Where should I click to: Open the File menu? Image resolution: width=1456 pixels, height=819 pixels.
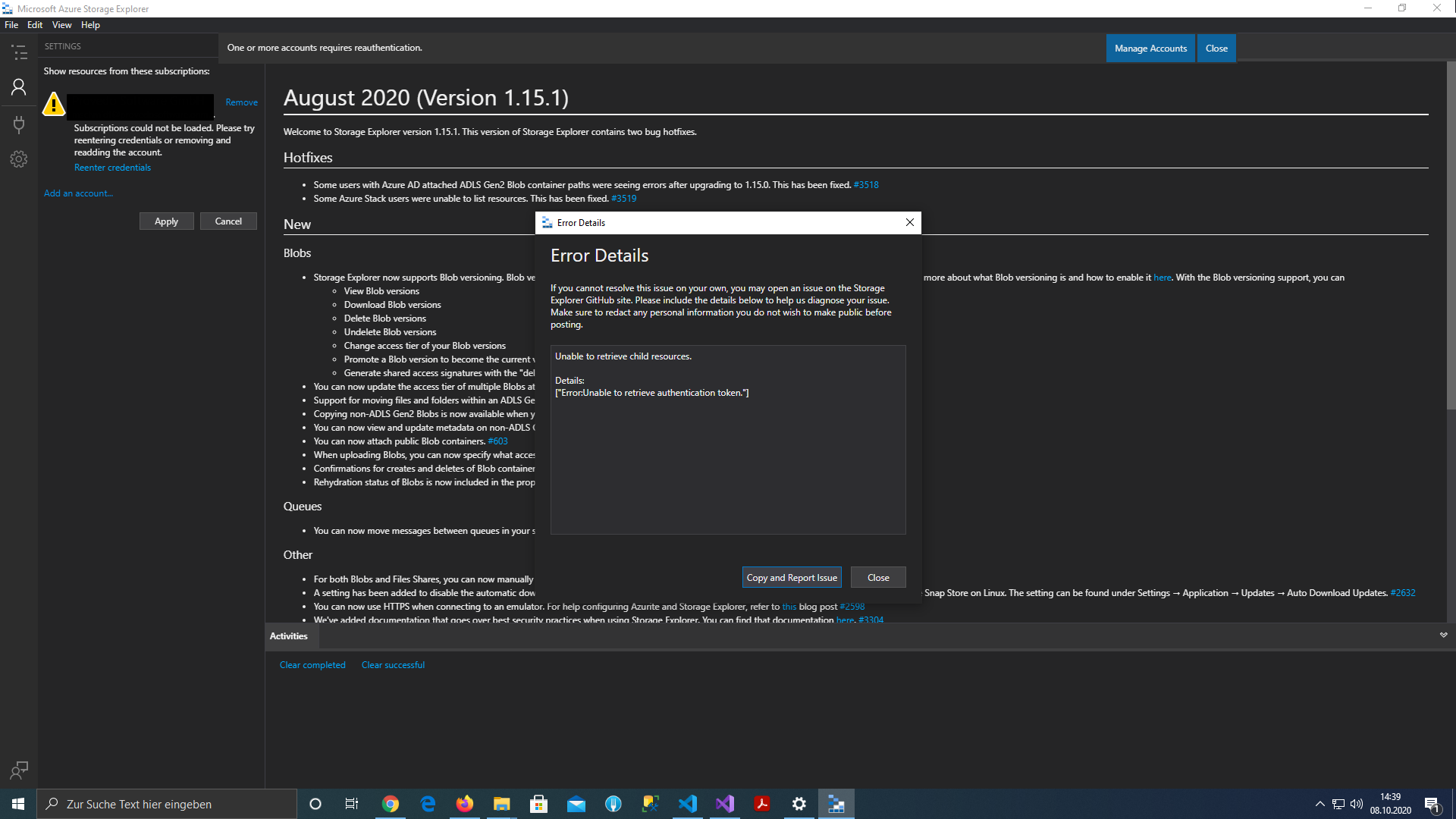[x=11, y=24]
